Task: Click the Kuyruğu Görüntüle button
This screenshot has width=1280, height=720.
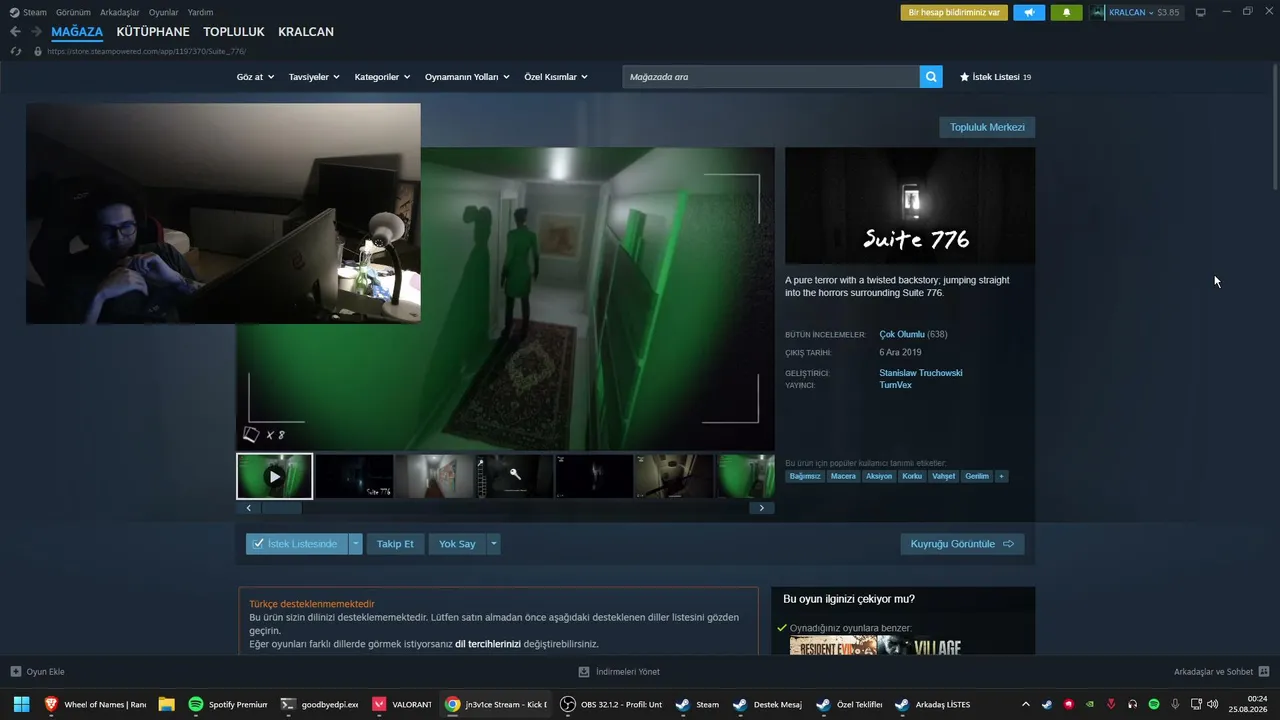Action: click(x=962, y=544)
